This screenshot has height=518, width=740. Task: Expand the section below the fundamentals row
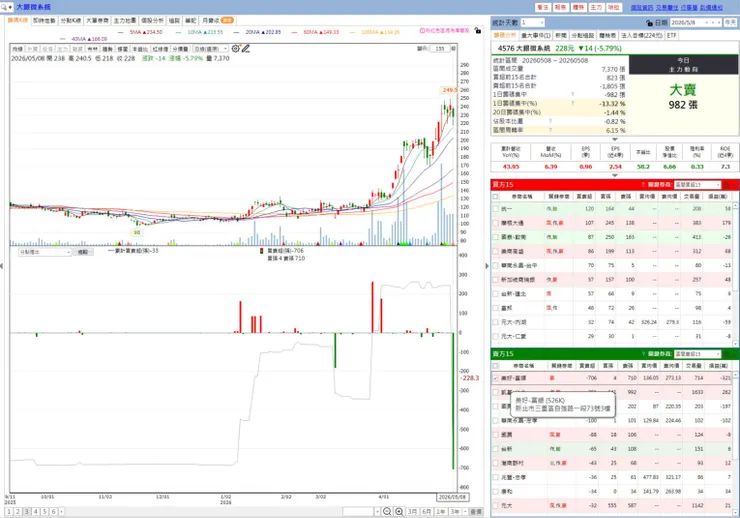(x=614, y=175)
